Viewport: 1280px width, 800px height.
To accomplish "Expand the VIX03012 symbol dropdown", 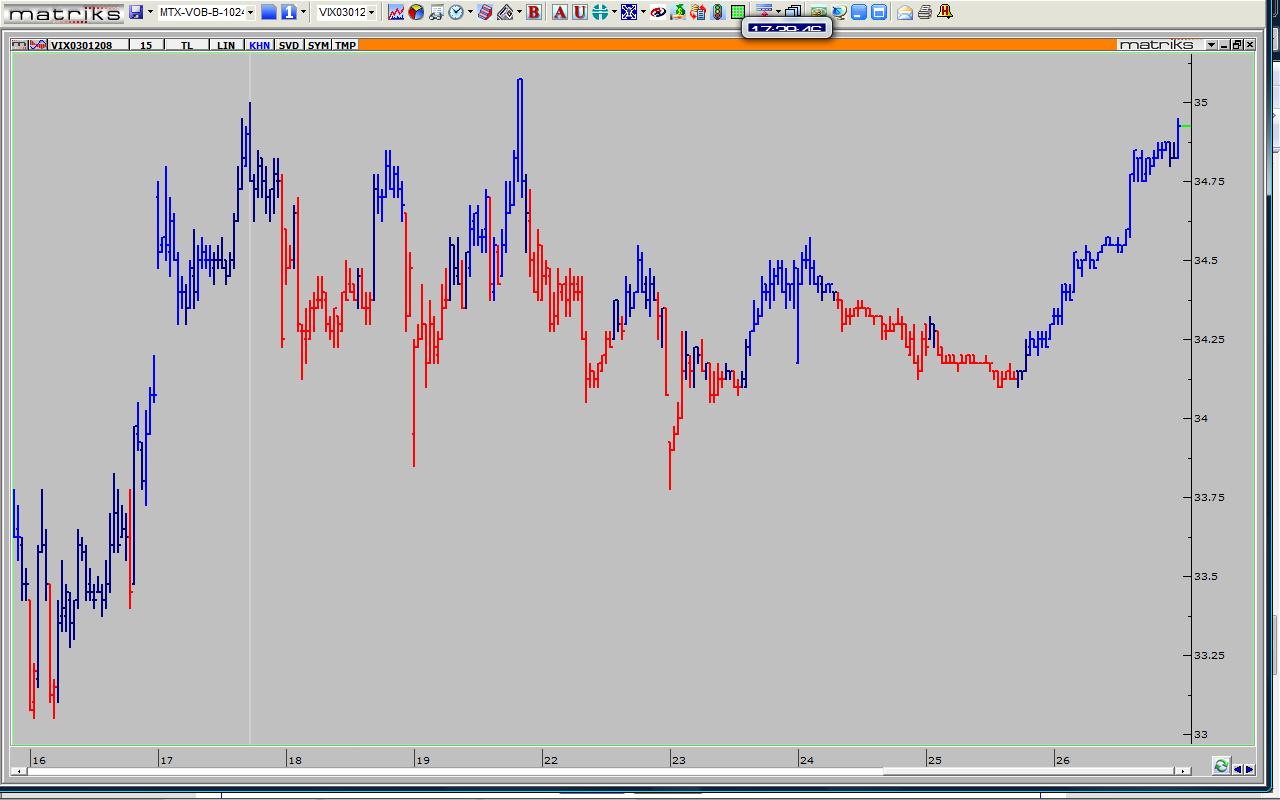I will [371, 12].
